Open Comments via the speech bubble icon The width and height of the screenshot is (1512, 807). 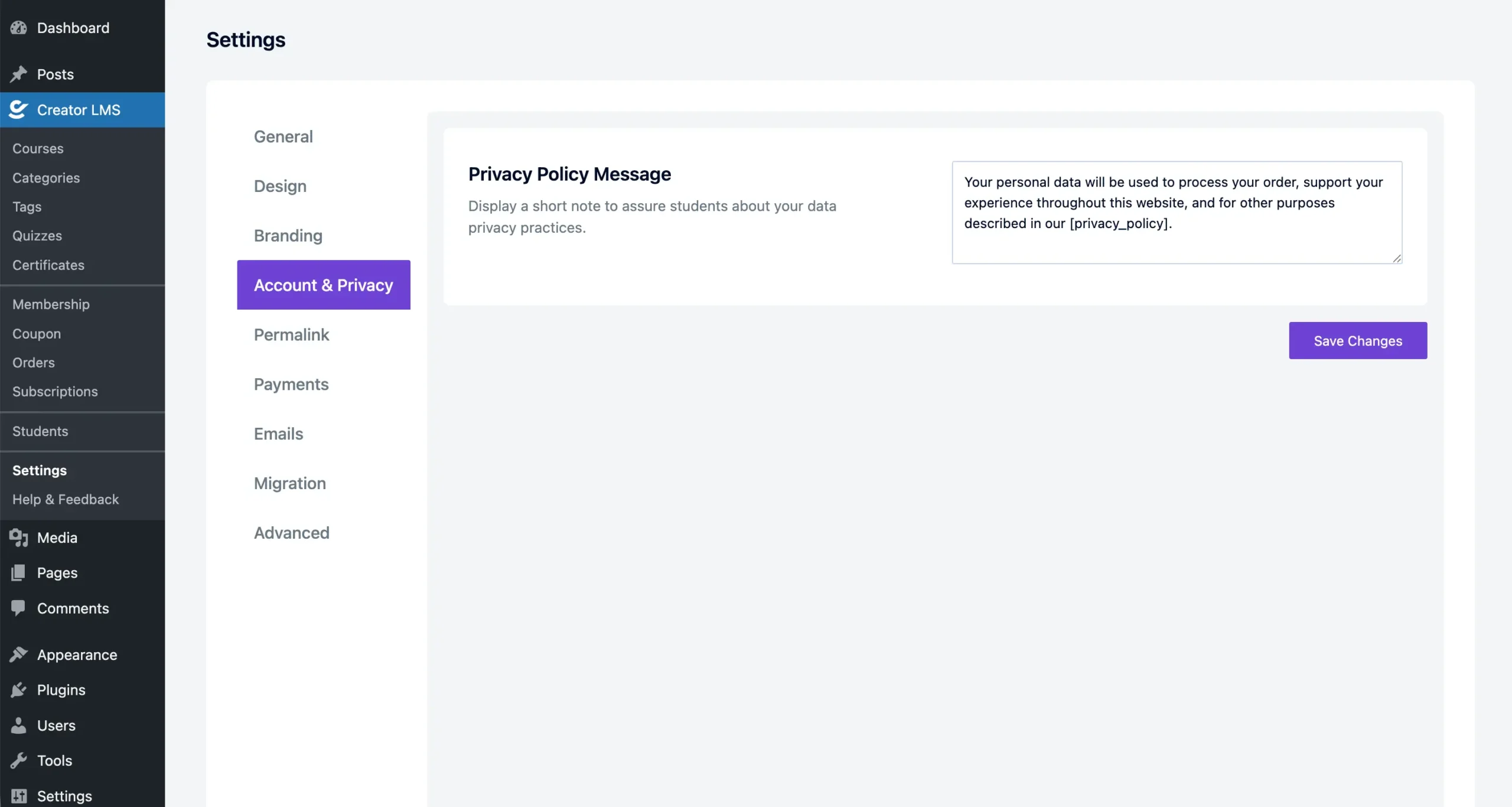pos(18,608)
